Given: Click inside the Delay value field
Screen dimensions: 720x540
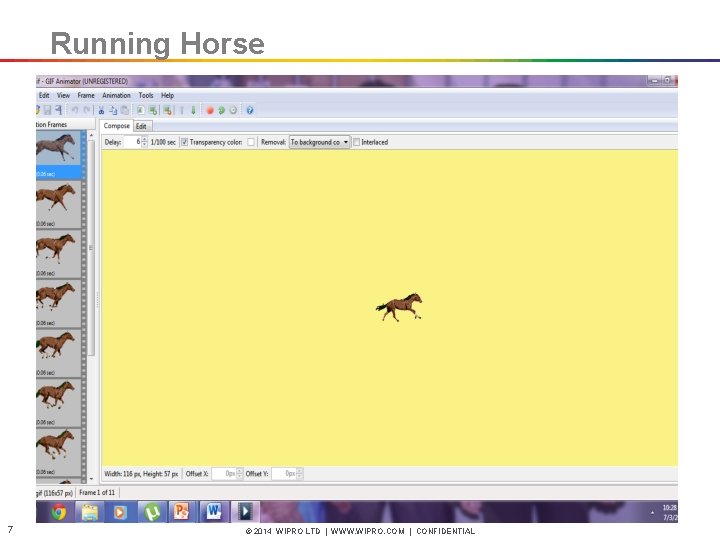Looking at the screenshot, I should point(132,142).
